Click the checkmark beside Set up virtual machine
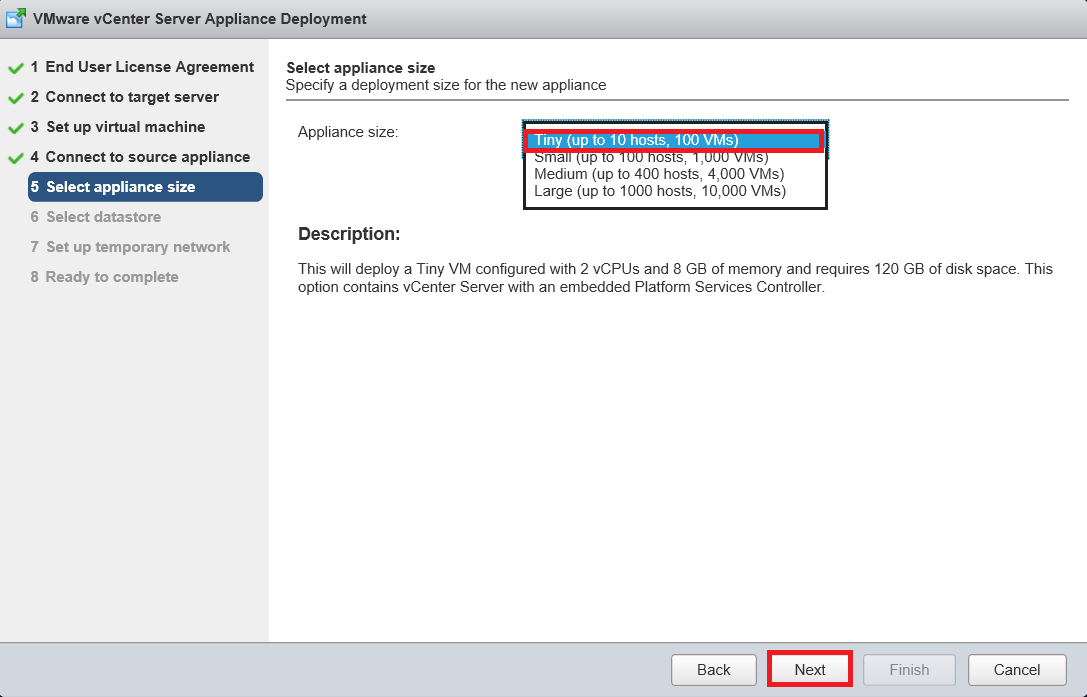Viewport: 1087px width, 697px height. click(x=15, y=128)
